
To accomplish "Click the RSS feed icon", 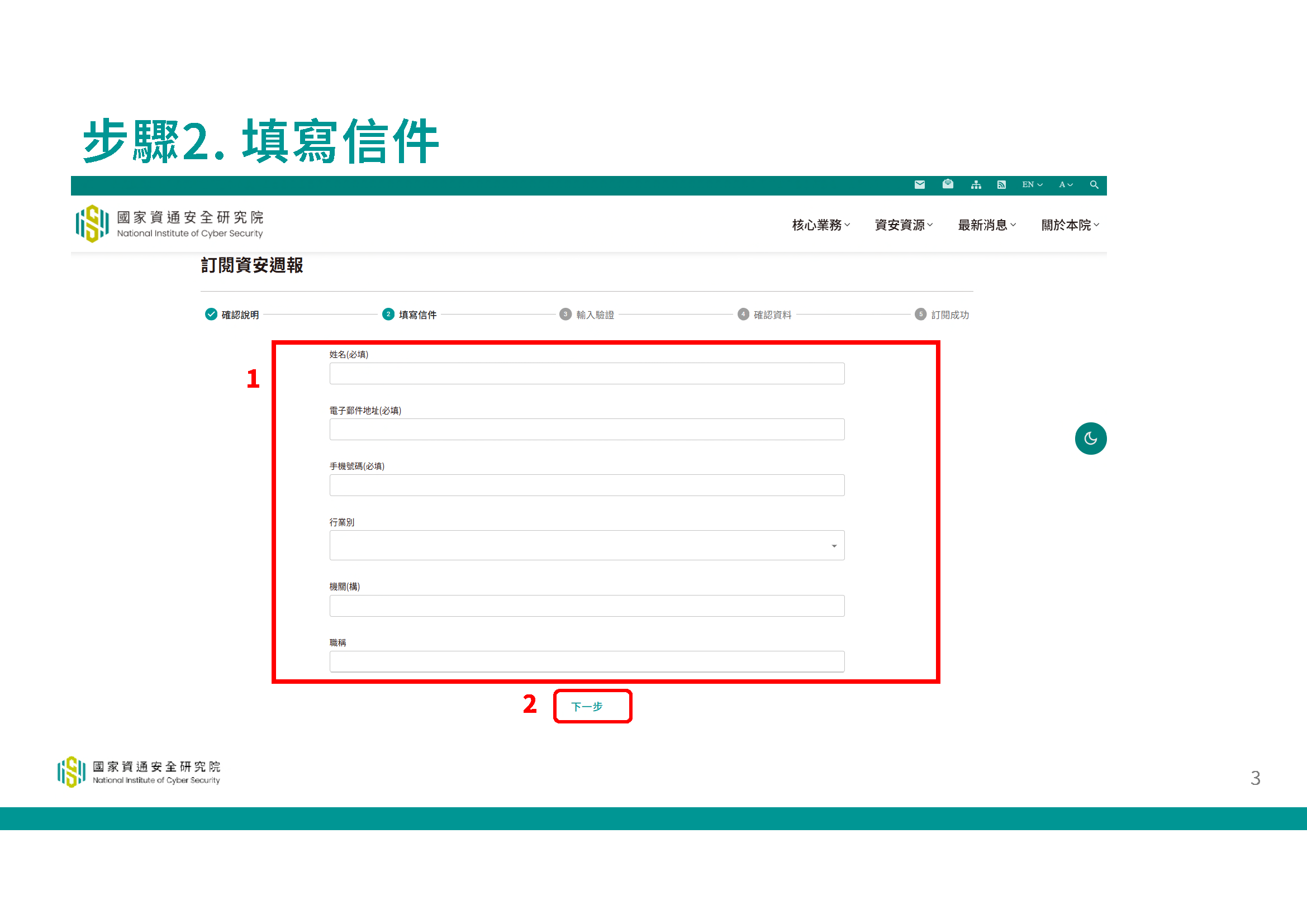I will pos(1001,184).
